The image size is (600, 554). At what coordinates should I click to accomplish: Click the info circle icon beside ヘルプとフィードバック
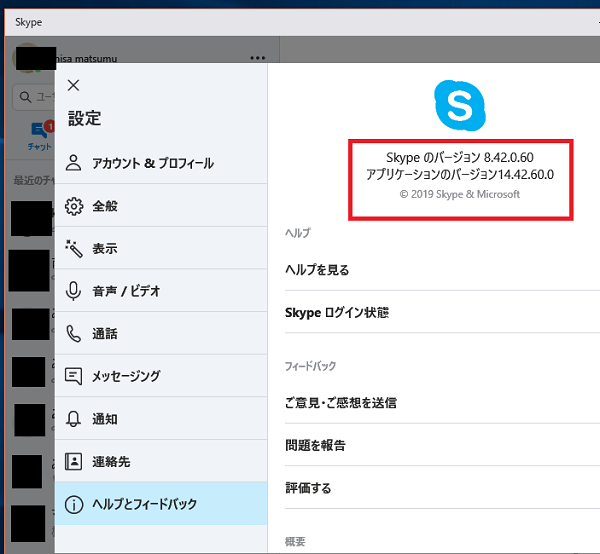73,504
